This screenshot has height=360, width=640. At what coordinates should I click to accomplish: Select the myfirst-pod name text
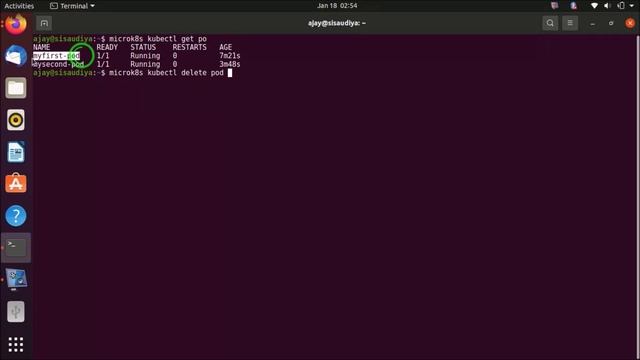(x=56, y=56)
